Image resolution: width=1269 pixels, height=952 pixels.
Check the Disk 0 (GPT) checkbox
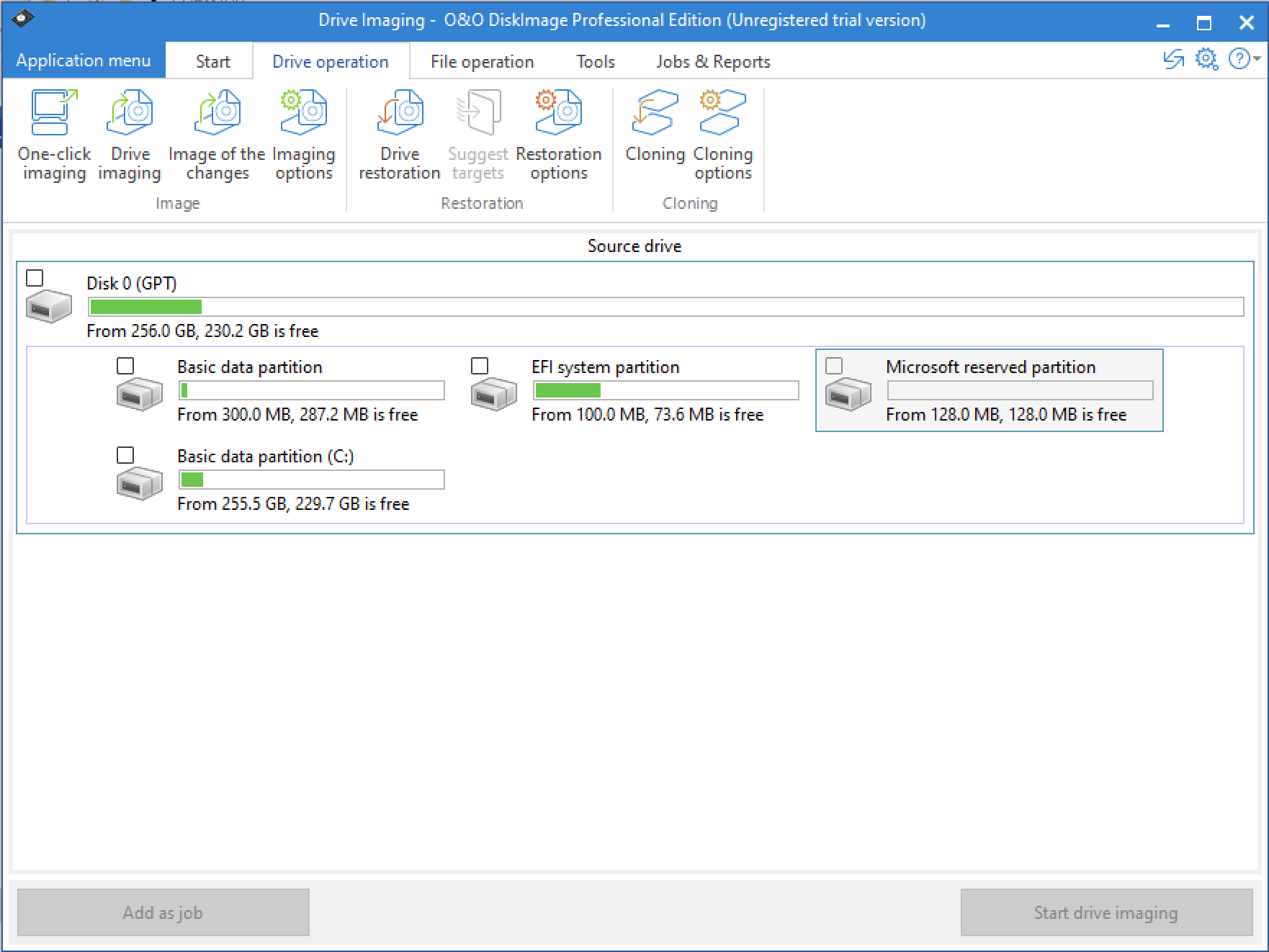35,278
